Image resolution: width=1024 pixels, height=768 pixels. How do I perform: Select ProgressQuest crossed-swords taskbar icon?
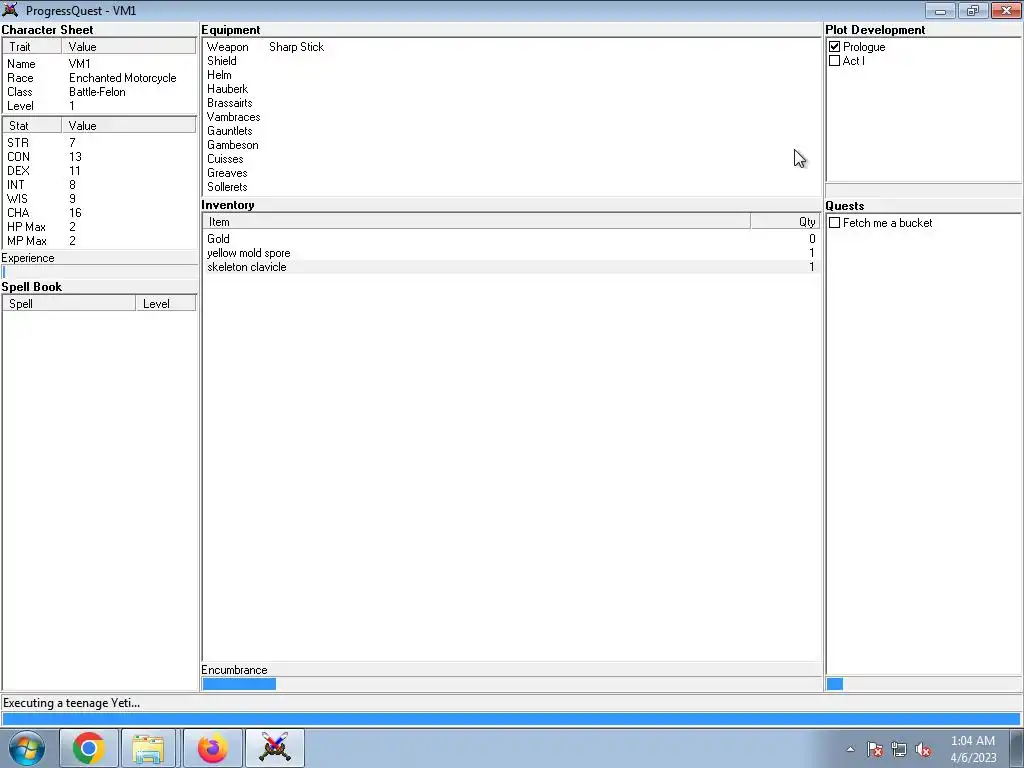274,748
